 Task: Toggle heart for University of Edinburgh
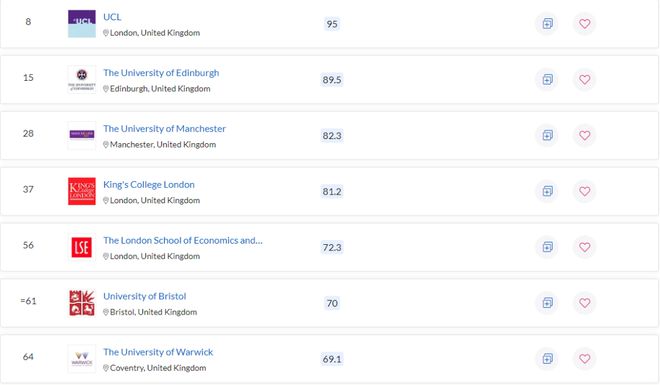[584, 80]
